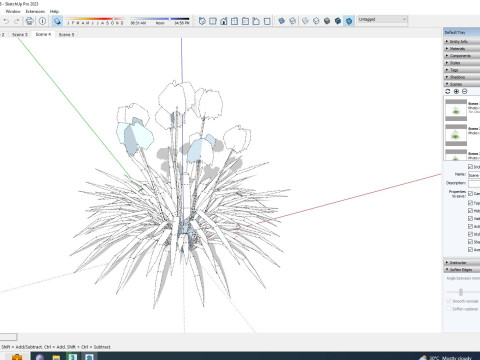Switch to Shaded With Textures icon

click(338, 21)
